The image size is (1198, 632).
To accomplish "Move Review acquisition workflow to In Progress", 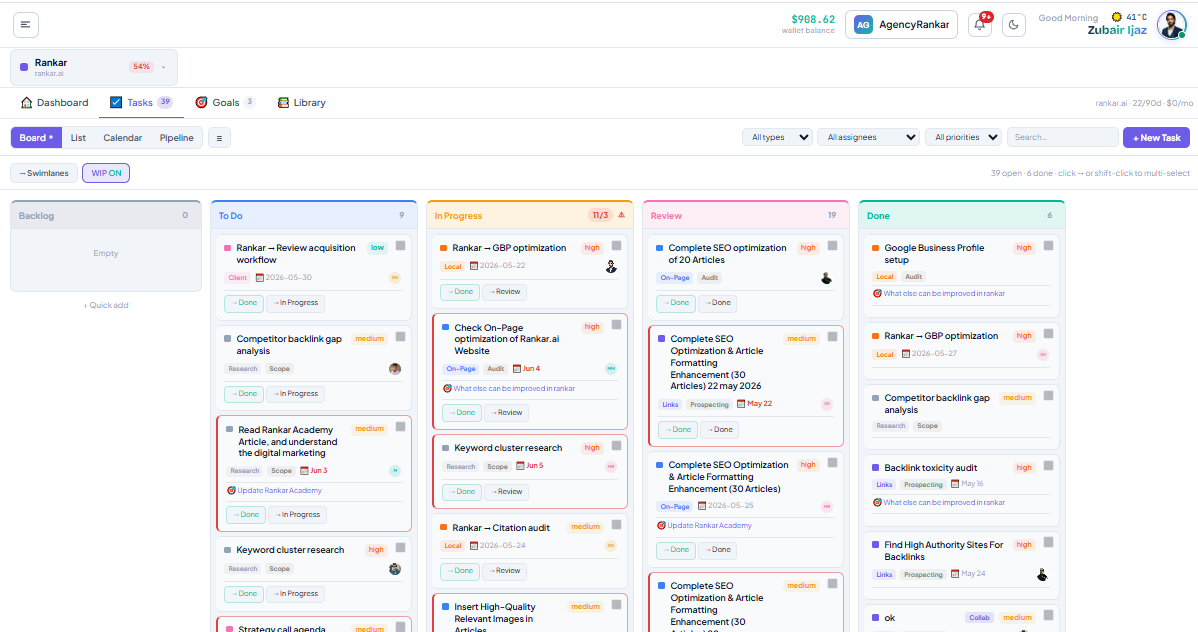I will [296, 303].
